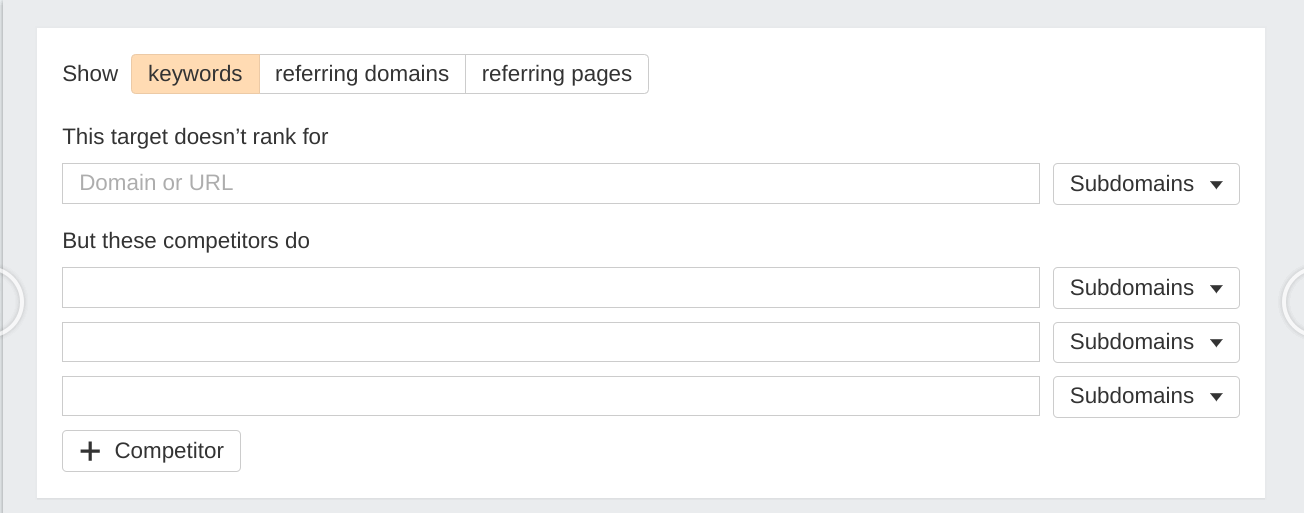This screenshot has width=1304, height=513.
Task: Expand the Subdomains dropdown for the third competitor
Action: [1146, 396]
